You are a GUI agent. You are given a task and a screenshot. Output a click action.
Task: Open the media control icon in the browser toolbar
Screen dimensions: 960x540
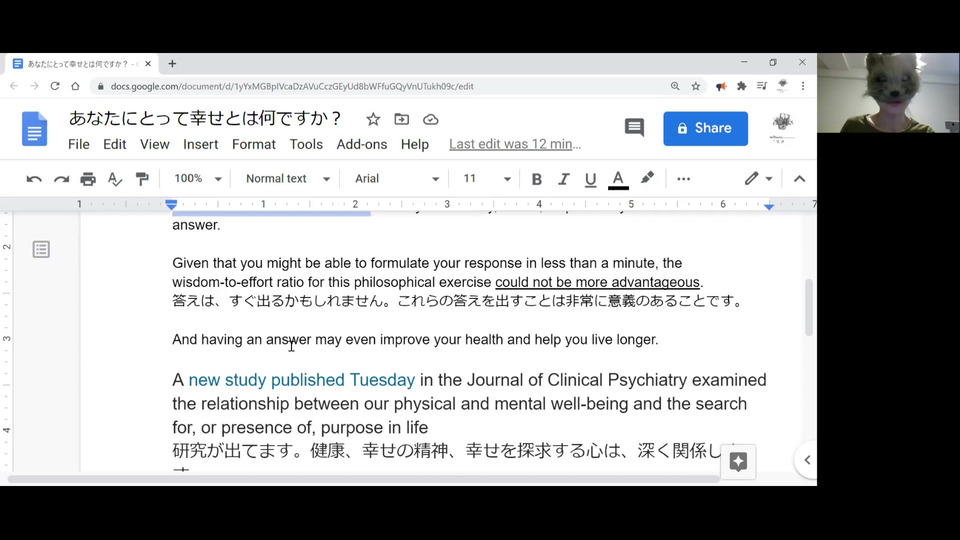click(762, 86)
